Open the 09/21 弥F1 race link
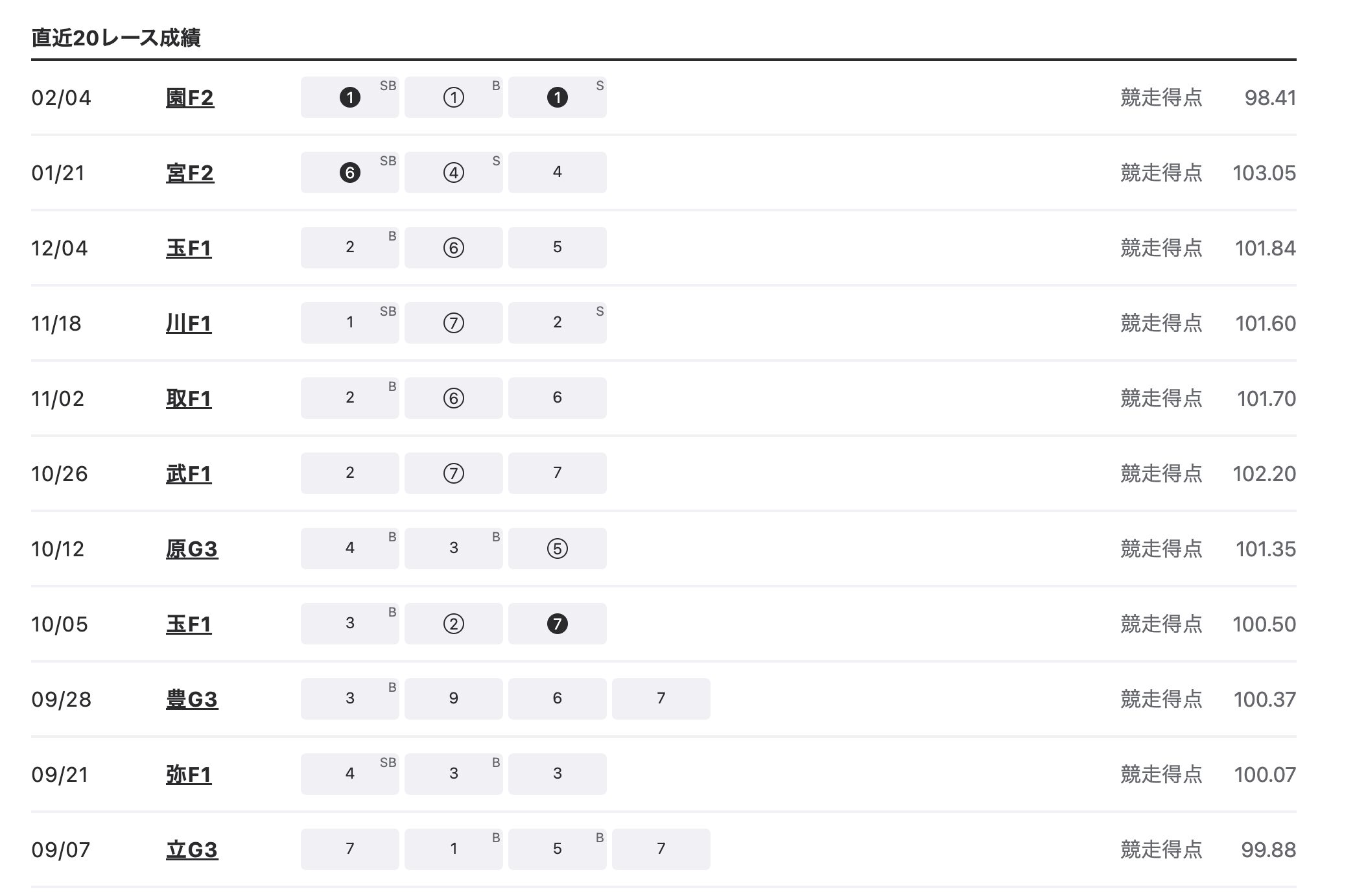Image resolution: width=1355 pixels, height=896 pixels. (x=189, y=775)
